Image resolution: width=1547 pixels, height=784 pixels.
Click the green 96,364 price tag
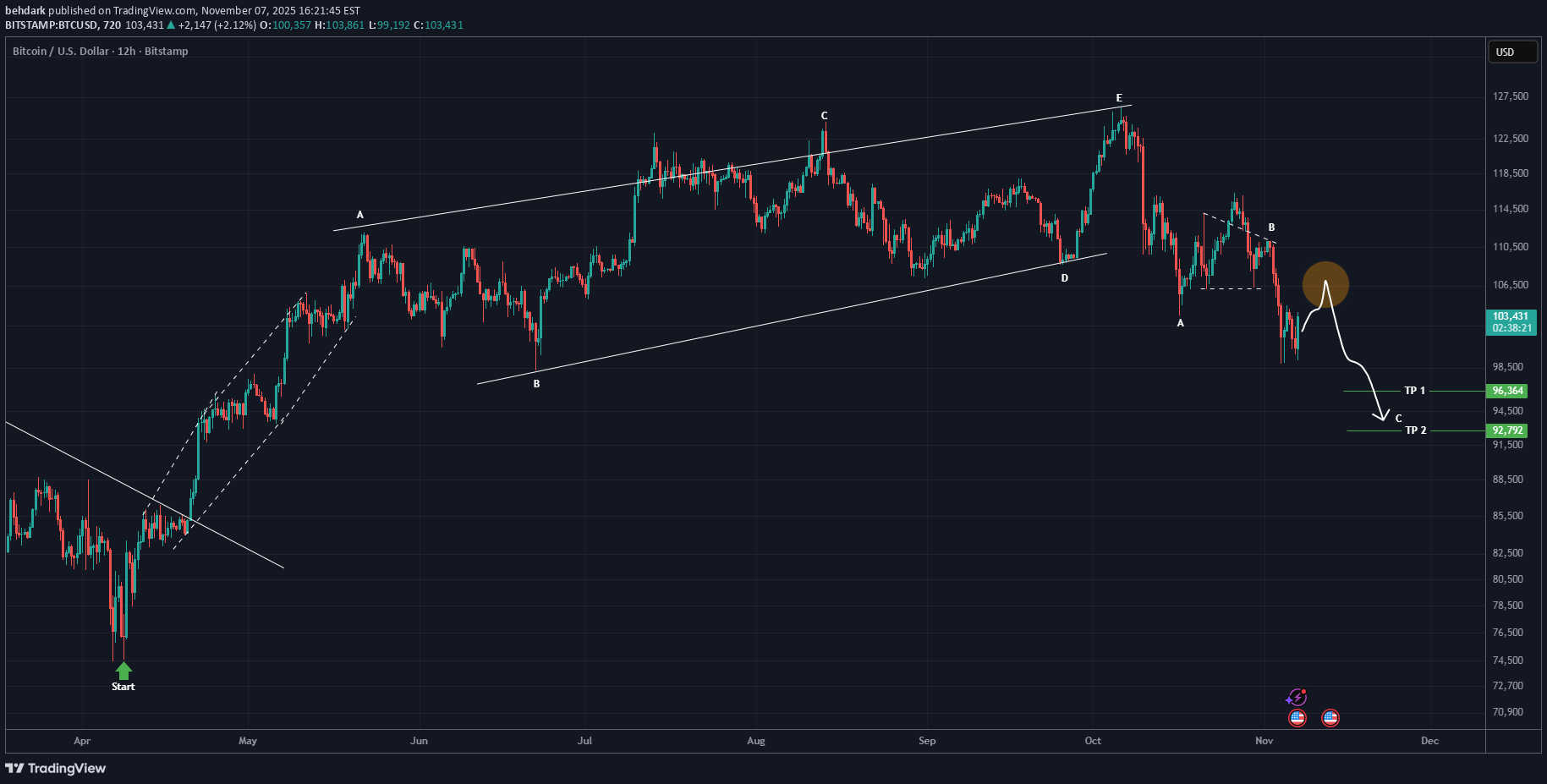(1508, 391)
